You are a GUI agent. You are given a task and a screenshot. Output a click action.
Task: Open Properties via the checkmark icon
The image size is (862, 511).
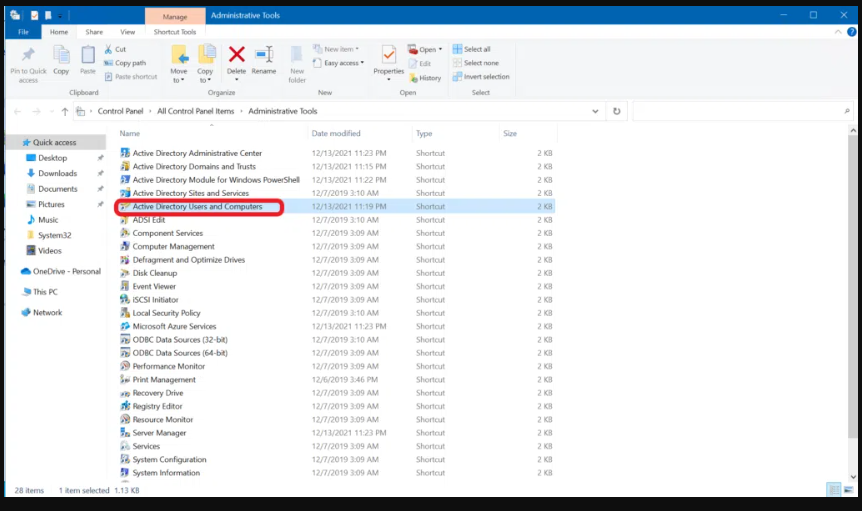[388, 55]
